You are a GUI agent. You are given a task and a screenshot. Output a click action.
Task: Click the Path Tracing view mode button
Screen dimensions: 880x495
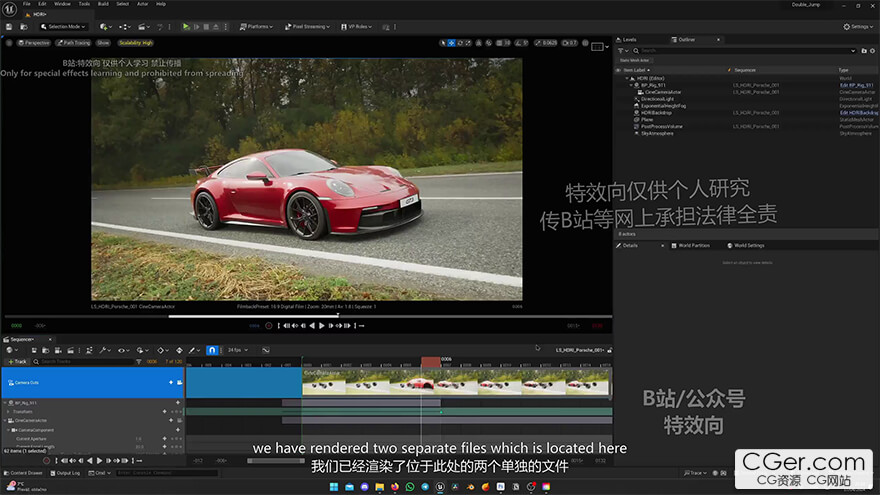pyautogui.click(x=74, y=43)
